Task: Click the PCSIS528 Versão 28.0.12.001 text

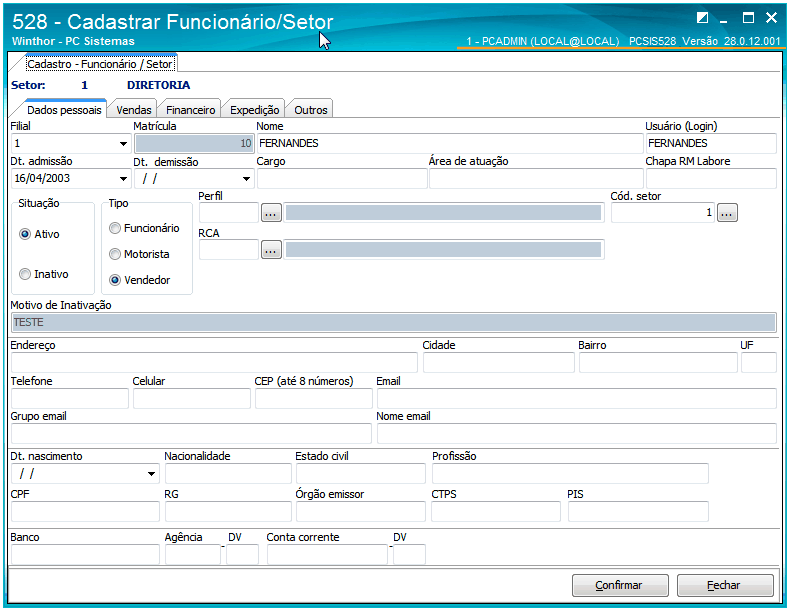Action: [704, 41]
